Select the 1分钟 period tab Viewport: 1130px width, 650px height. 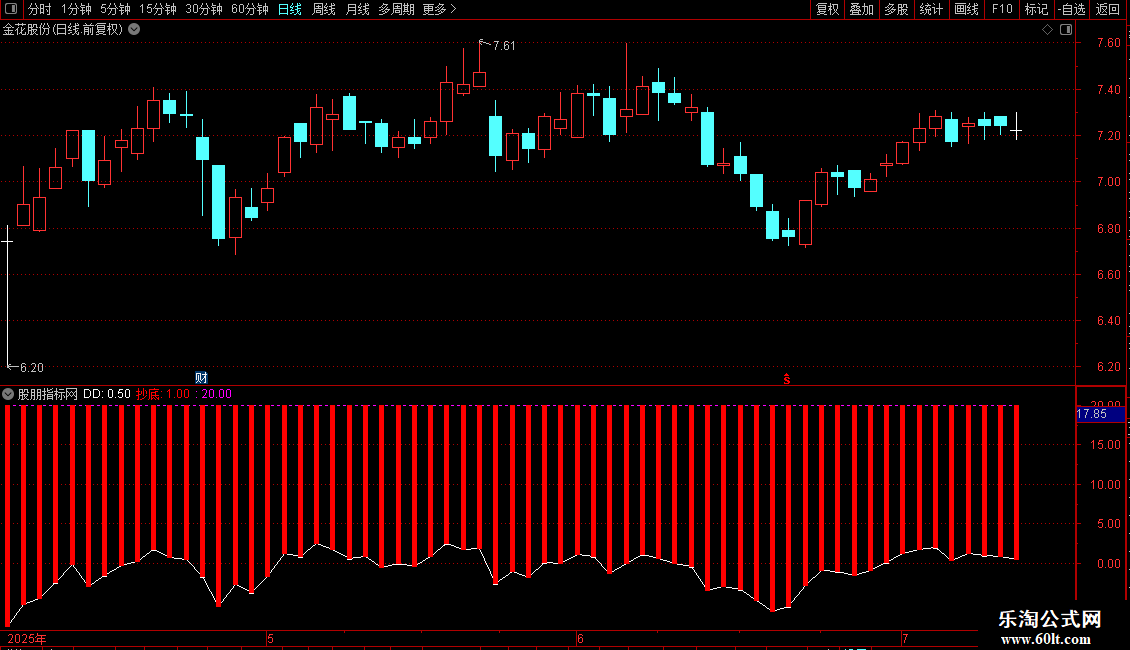(x=76, y=9)
